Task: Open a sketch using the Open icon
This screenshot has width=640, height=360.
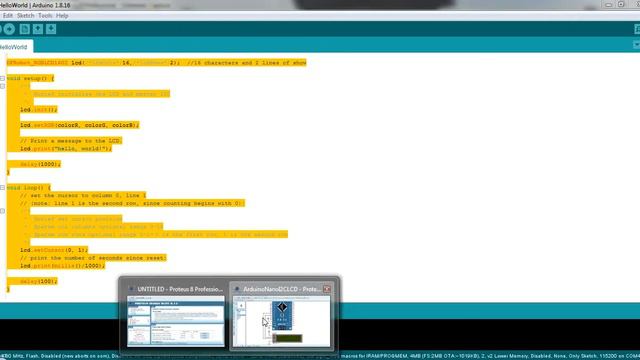Action: pyautogui.click(x=38, y=29)
